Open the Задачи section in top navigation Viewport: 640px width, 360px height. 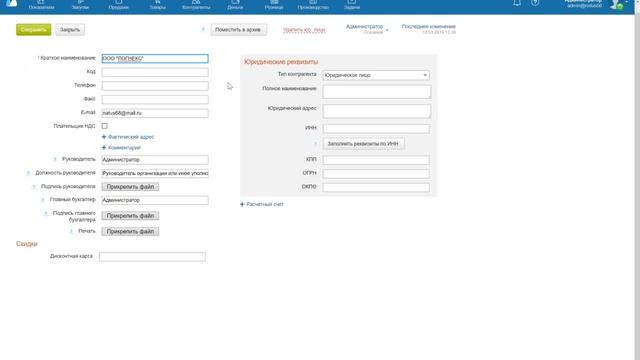click(x=352, y=5)
